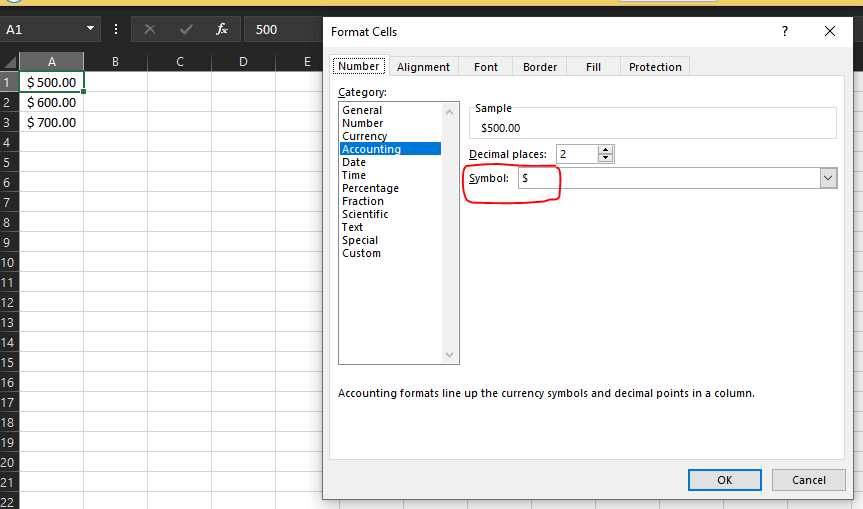Switch to the Number tab
863x509 pixels.
[x=359, y=66]
